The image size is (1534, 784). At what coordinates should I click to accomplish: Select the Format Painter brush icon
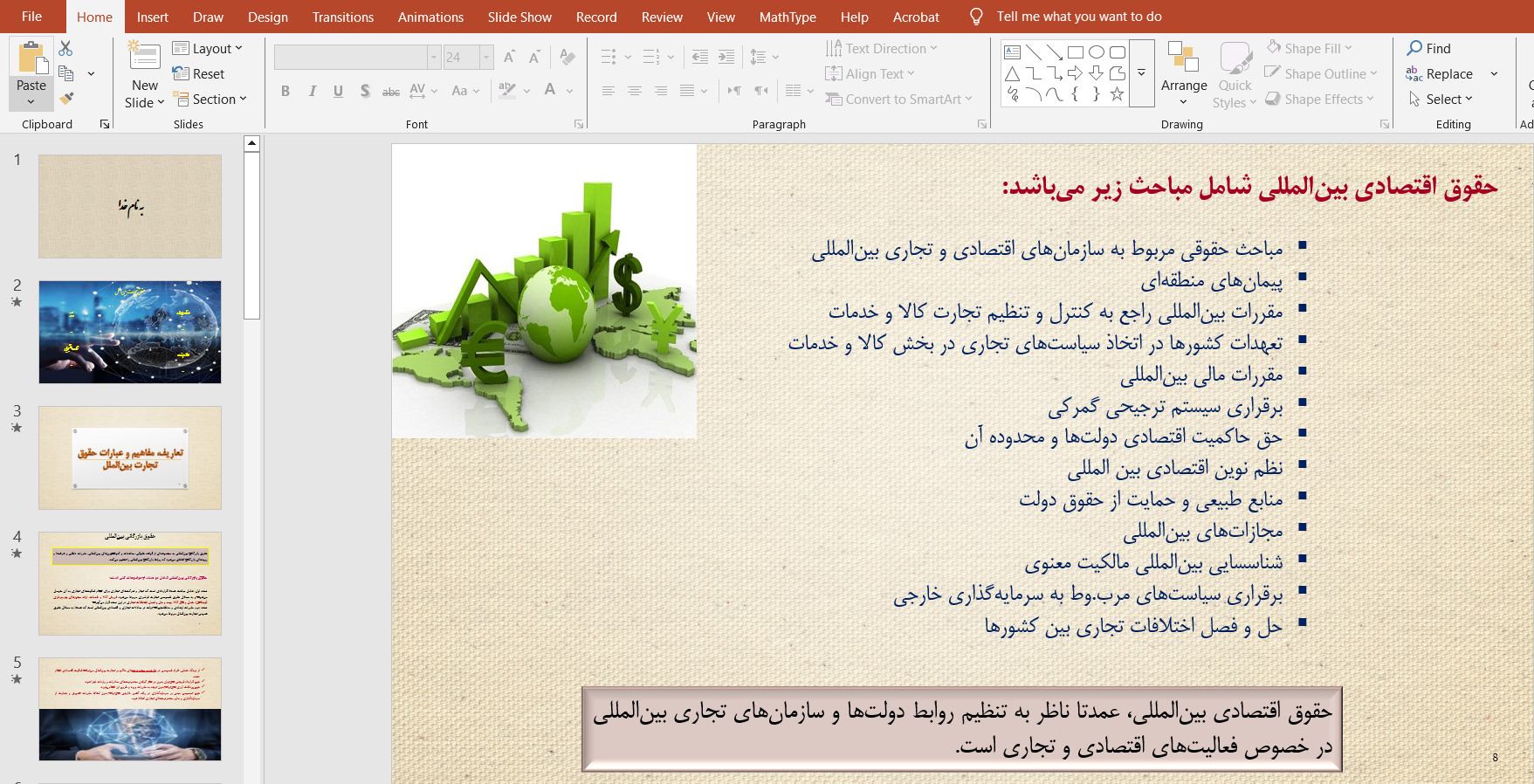66,99
